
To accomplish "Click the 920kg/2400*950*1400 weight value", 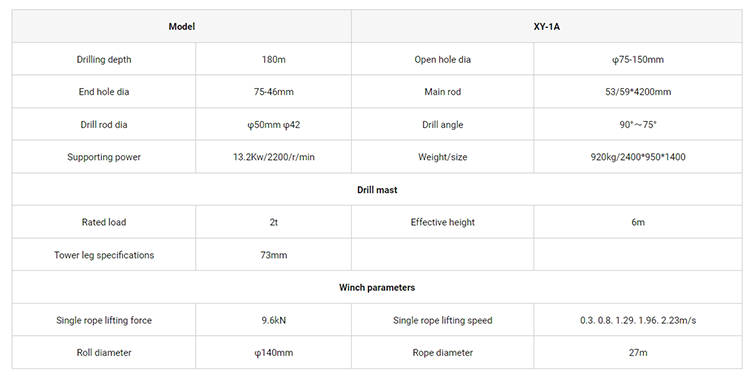I will tap(638, 157).
